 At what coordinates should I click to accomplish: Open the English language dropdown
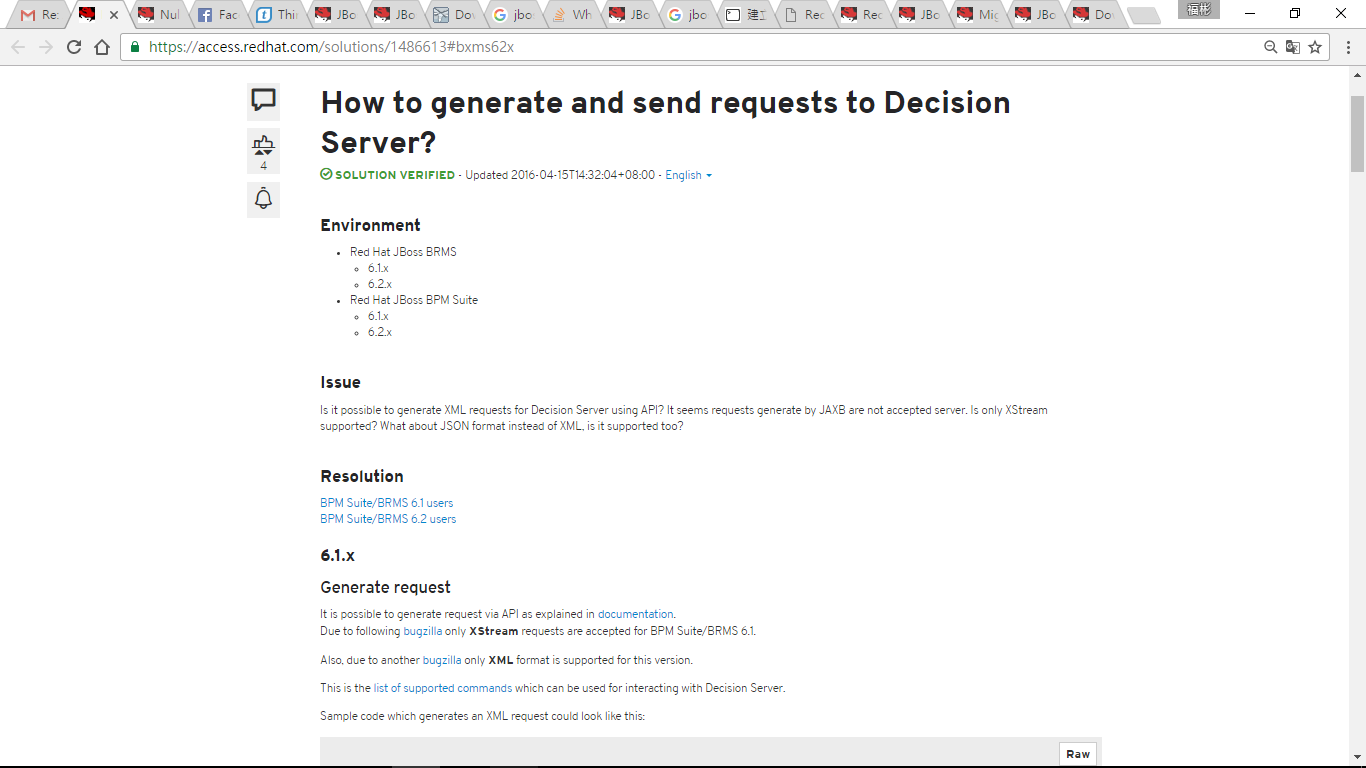coord(688,175)
